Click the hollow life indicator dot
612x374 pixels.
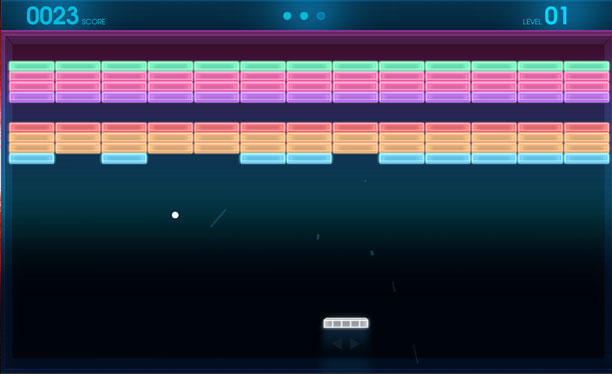click(321, 16)
